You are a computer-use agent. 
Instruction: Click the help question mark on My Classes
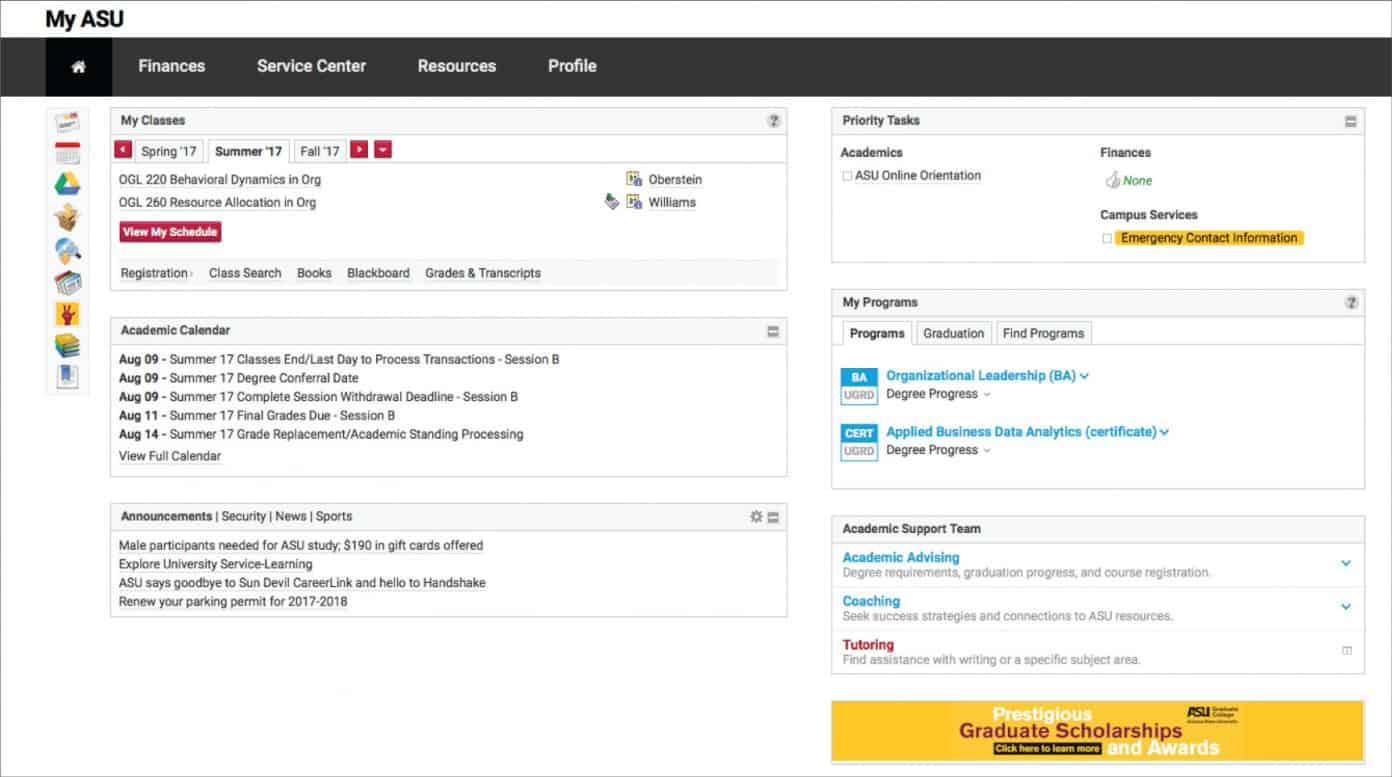click(773, 120)
